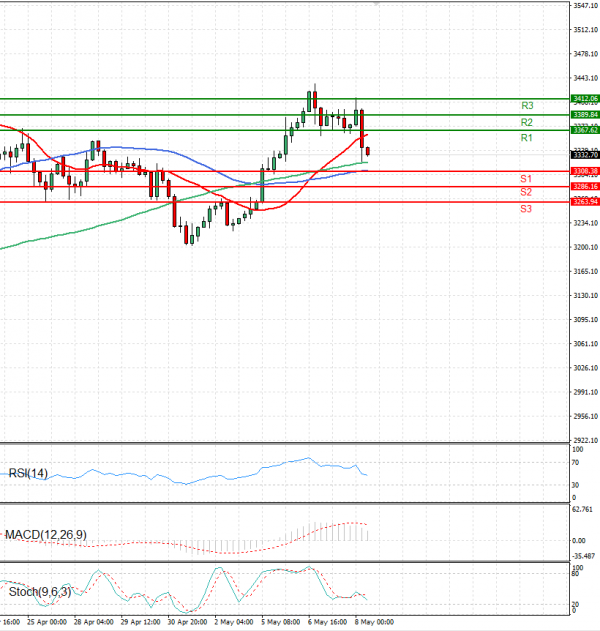Select the current price tag 3332.70
Screen dimensions: 600x631
[584, 155]
